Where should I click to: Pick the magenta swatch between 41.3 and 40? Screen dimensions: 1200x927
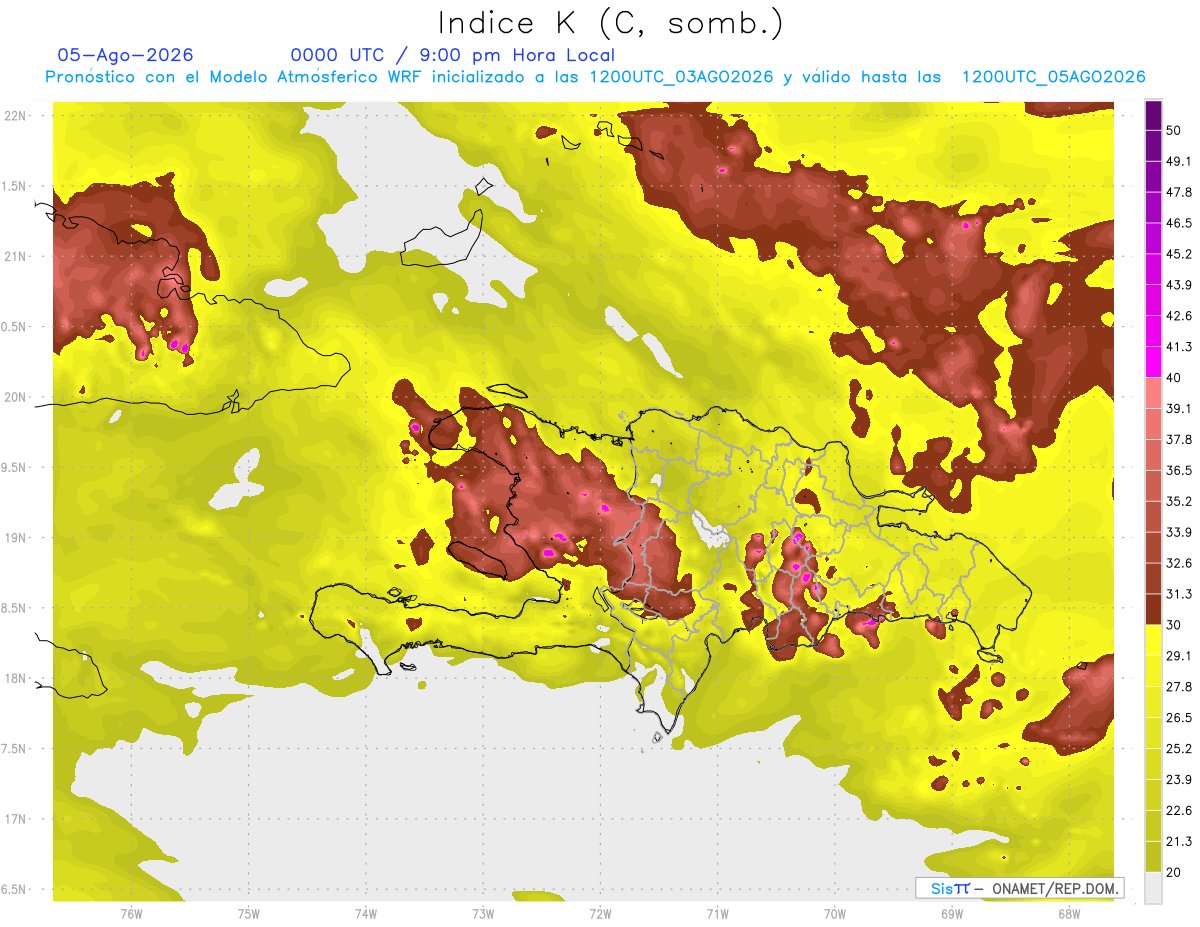click(1154, 362)
